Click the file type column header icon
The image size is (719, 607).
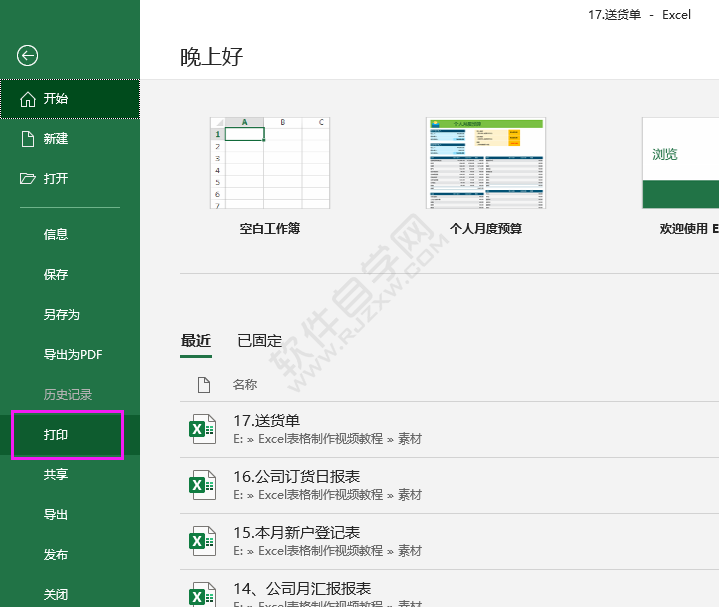tap(204, 385)
